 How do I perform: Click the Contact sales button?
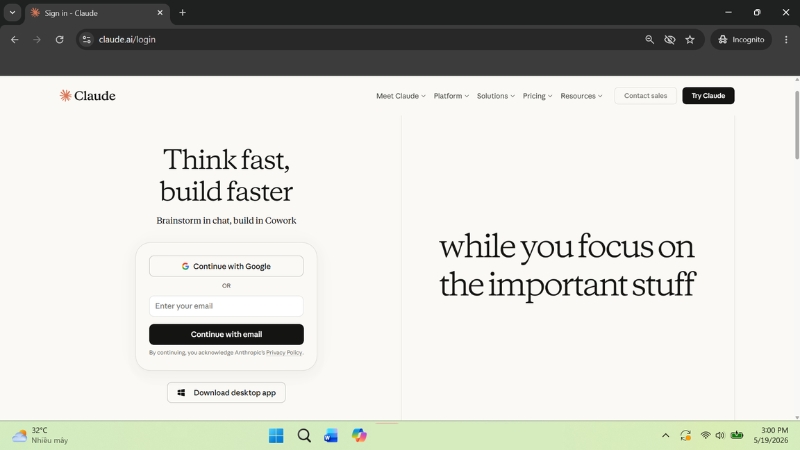point(645,95)
